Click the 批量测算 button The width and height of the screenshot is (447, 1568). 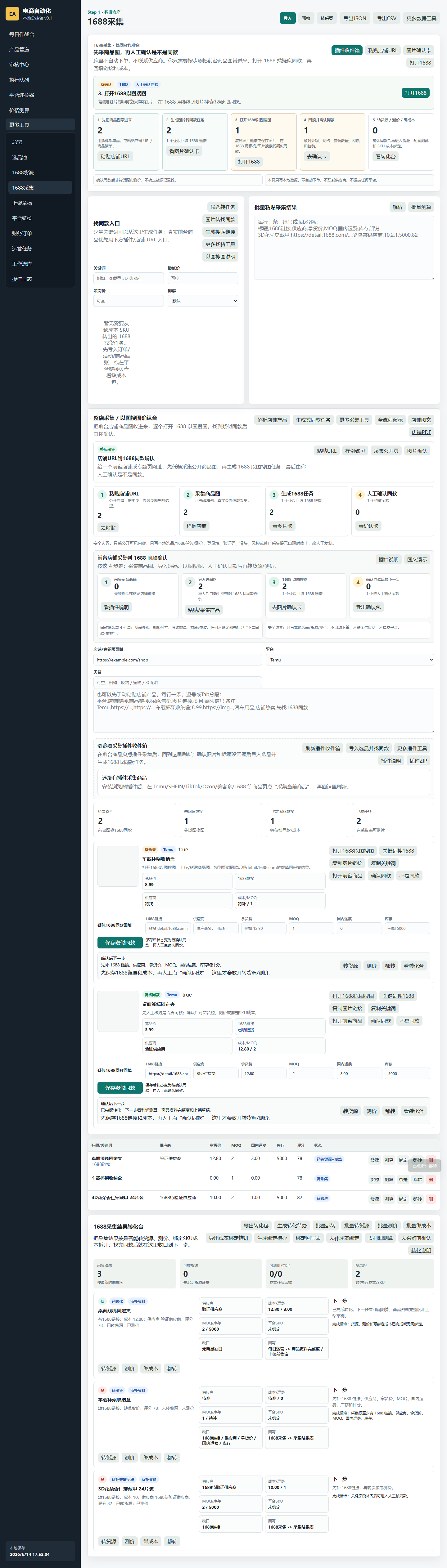421,207
